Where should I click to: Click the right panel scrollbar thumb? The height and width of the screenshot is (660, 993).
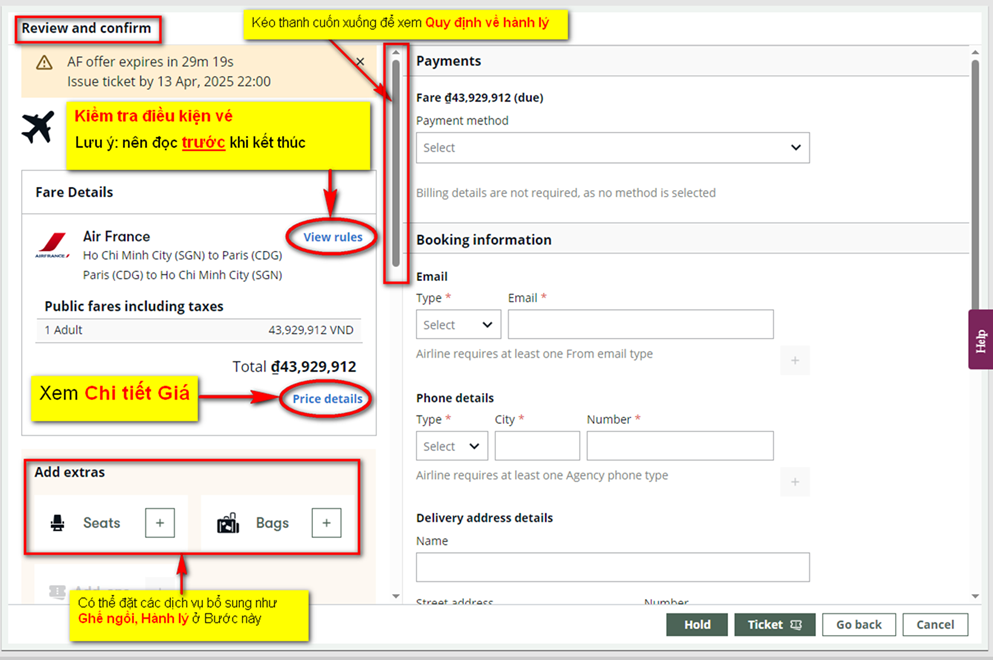click(x=975, y=184)
